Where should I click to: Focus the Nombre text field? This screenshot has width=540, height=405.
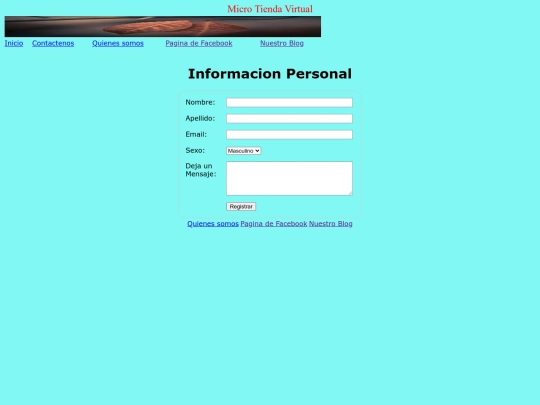[x=289, y=103]
